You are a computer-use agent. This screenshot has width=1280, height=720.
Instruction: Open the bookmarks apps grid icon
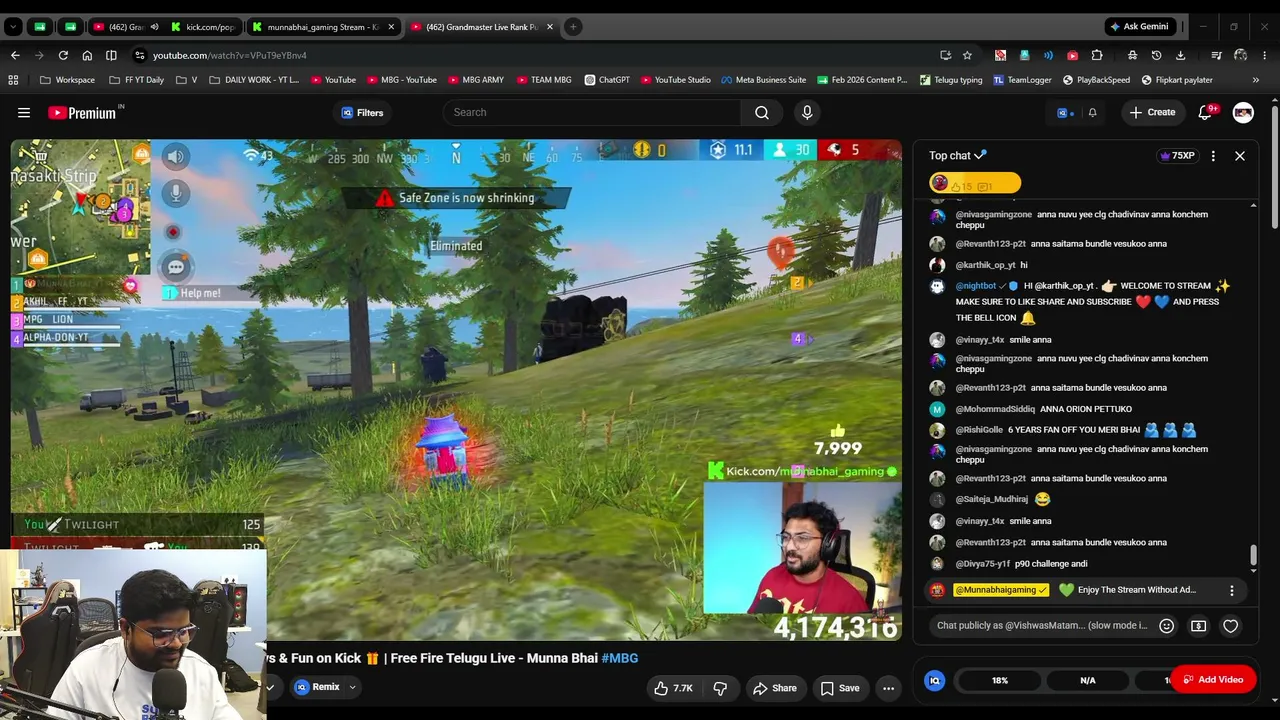pos(13,80)
